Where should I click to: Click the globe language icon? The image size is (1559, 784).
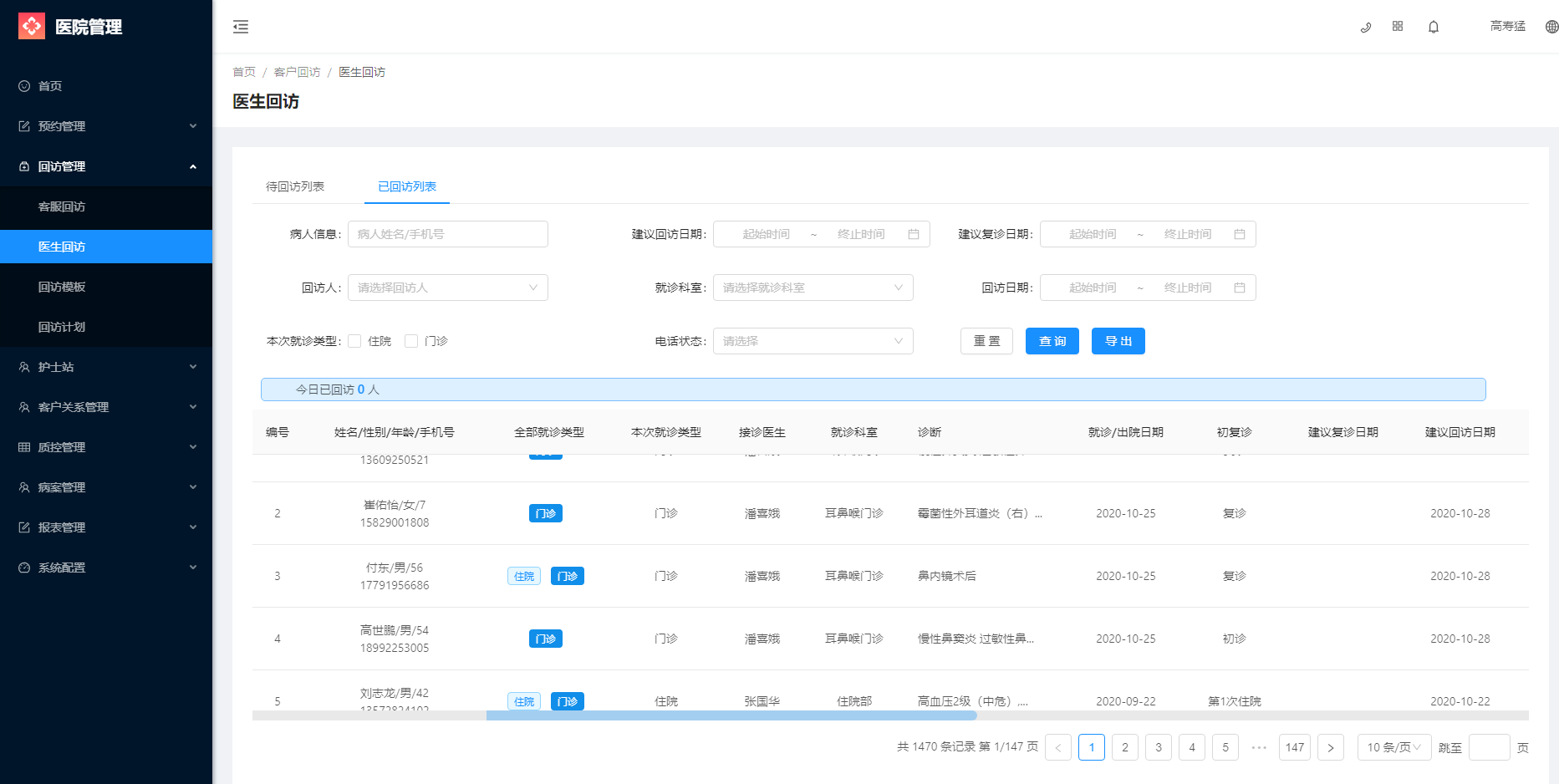click(1551, 27)
